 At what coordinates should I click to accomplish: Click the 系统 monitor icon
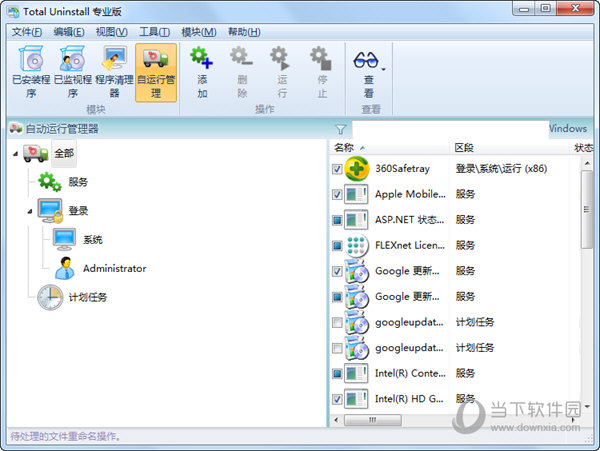coord(64,239)
